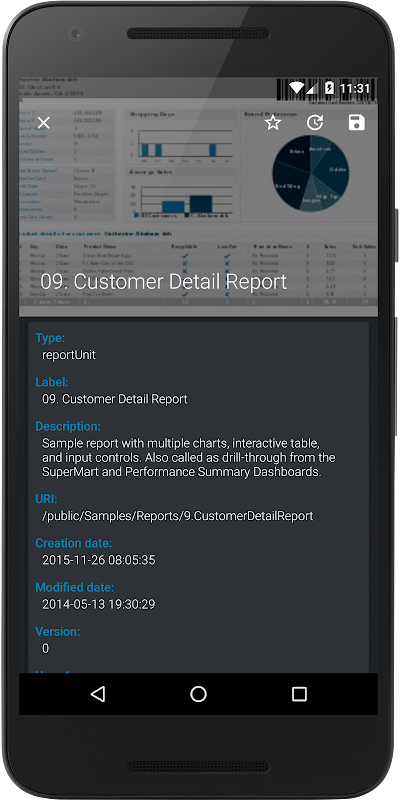Tap the Android back navigation button
The height and width of the screenshot is (800, 400).
click(x=97, y=694)
